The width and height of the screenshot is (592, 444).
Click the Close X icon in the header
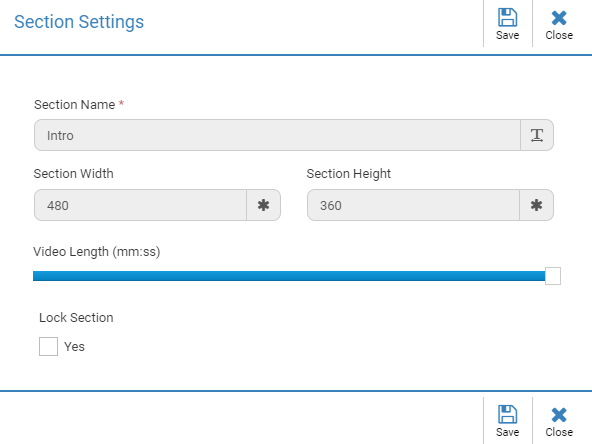[559, 18]
